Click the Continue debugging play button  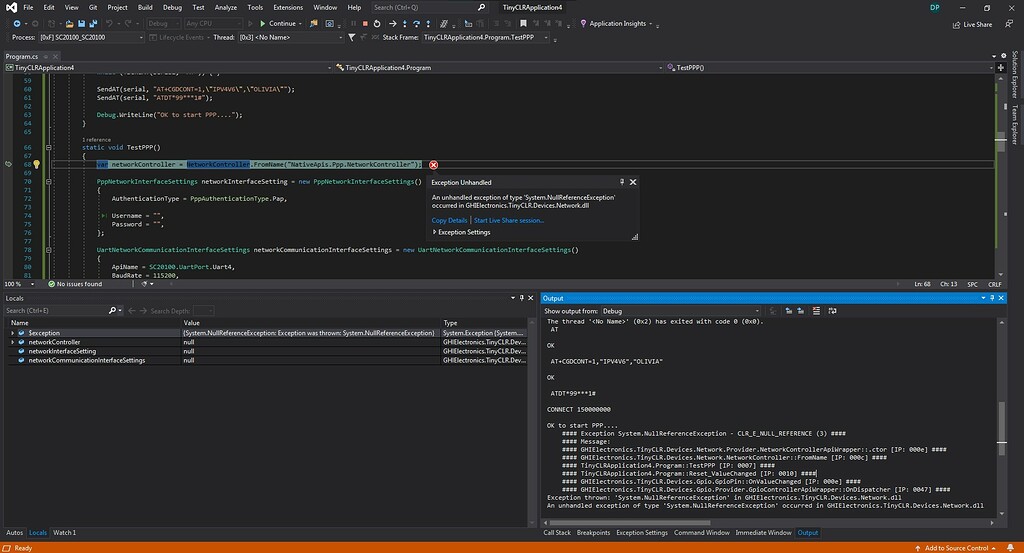(263, 23)
